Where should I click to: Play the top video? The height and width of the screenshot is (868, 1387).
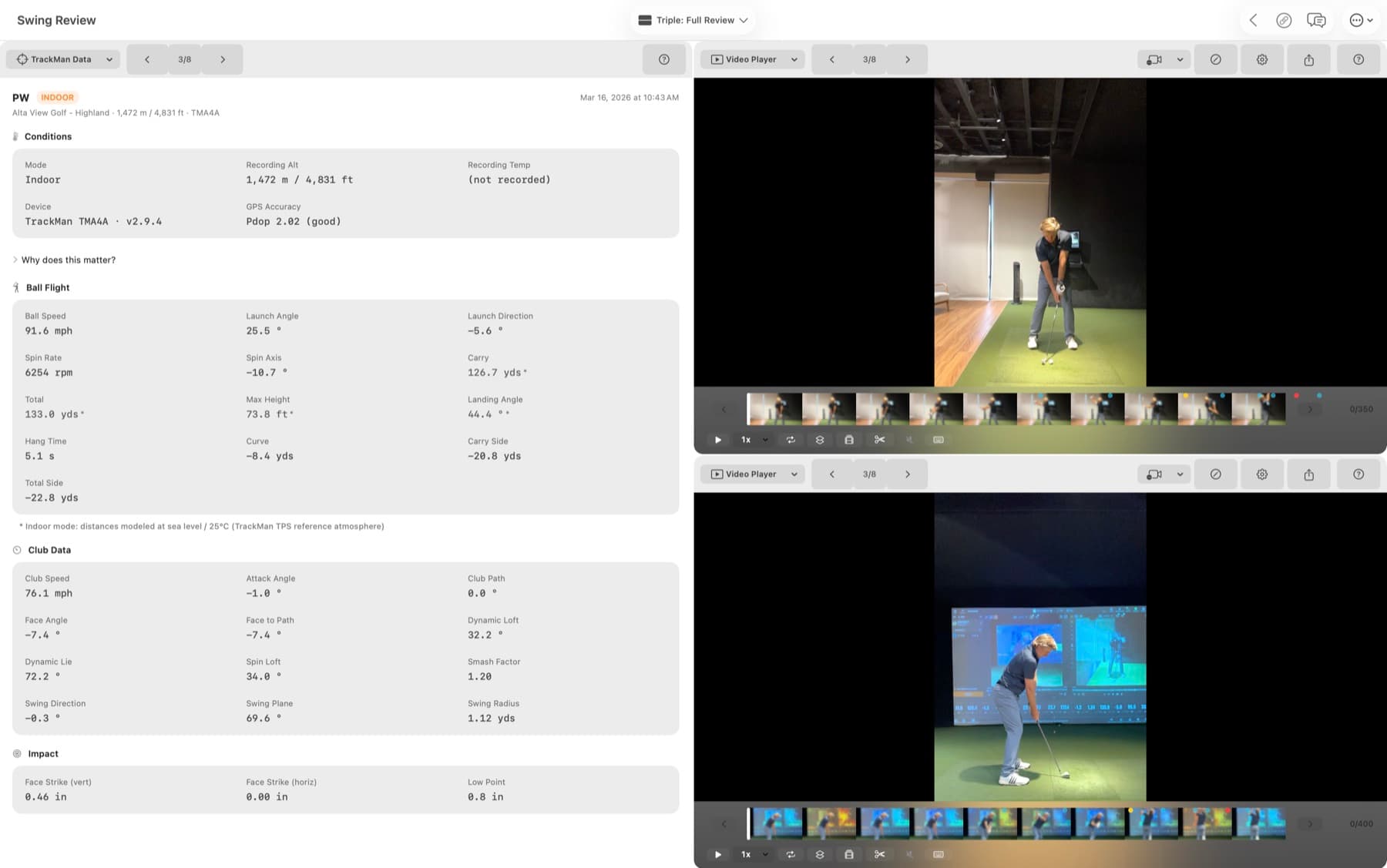[x=718, y=440]
